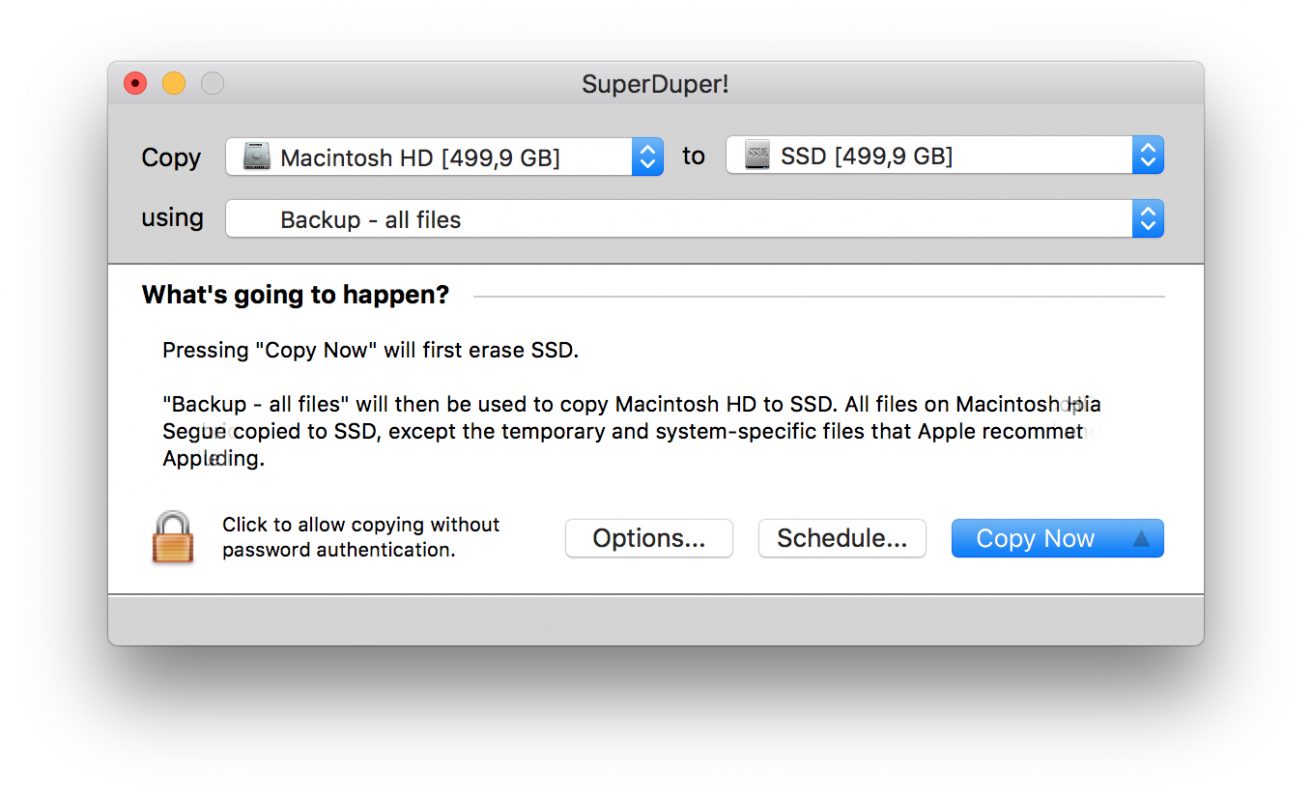
Task: Minimize the SuperDuper! window with yellow button
Action: click(x=174, y=84)
